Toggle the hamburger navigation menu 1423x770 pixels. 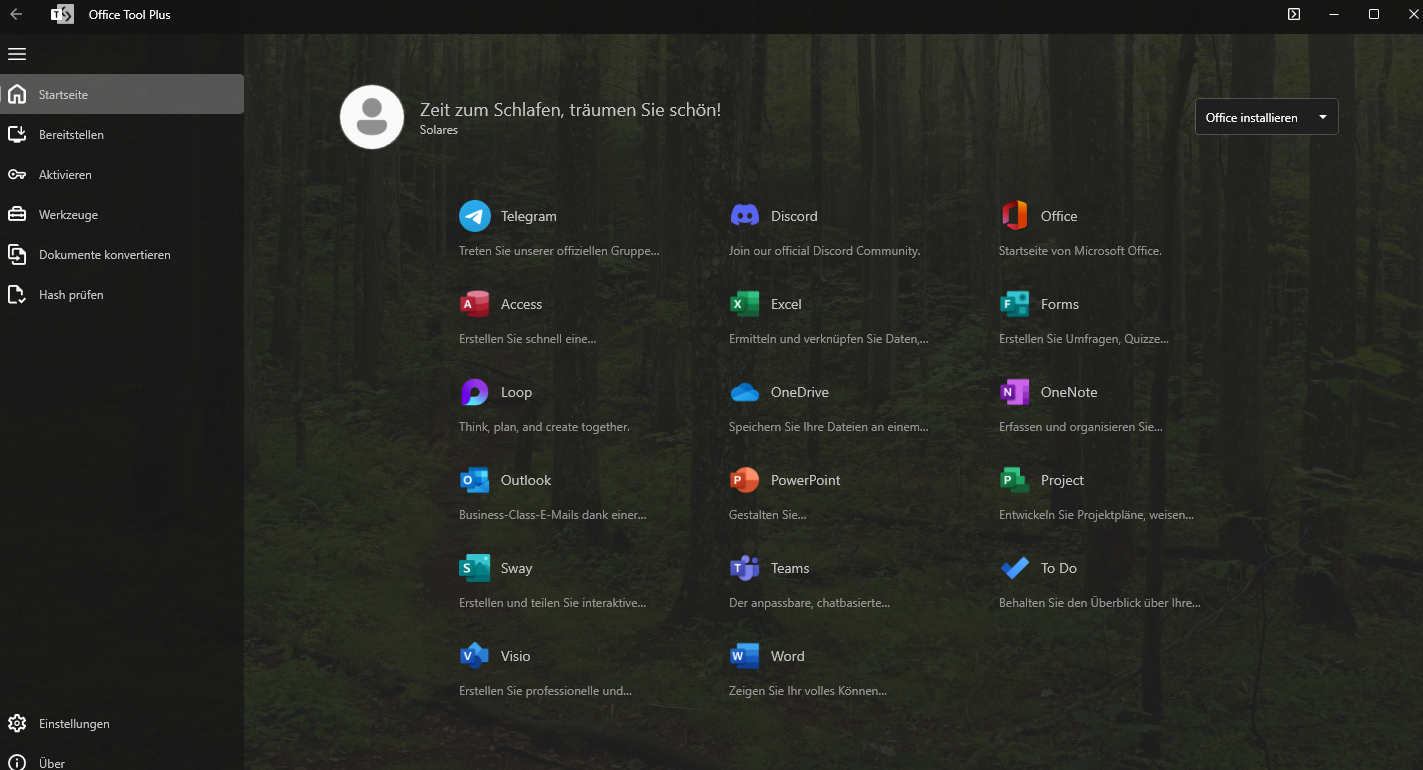point(17,54)
